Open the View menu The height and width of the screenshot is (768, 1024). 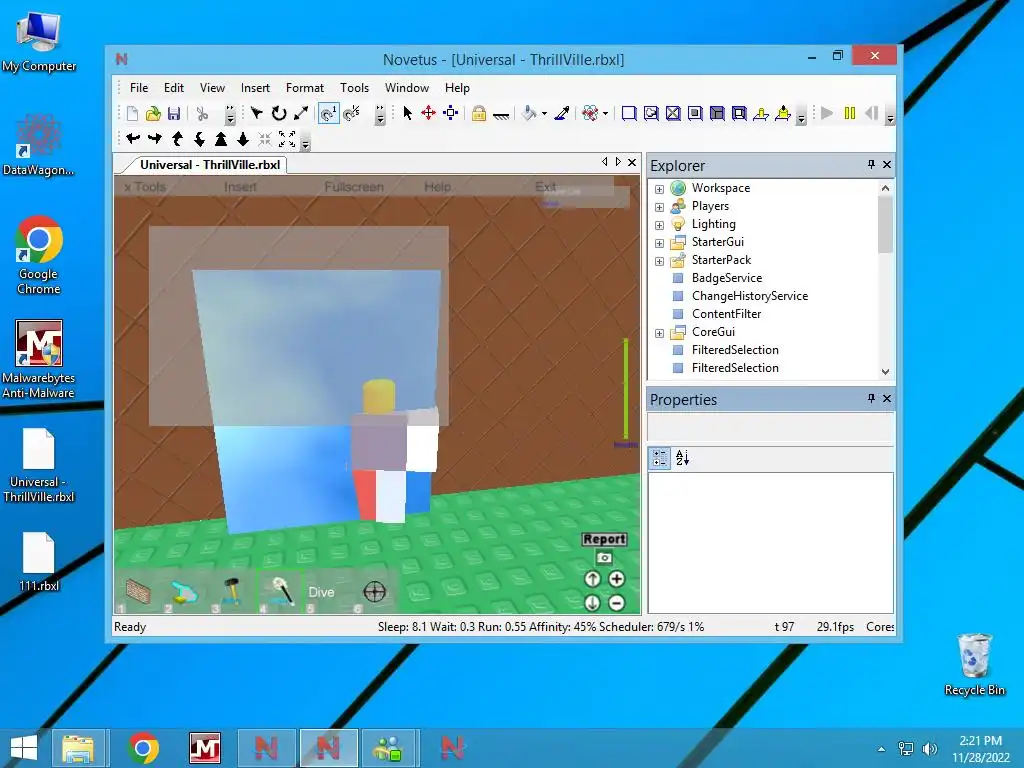(212, 88)
